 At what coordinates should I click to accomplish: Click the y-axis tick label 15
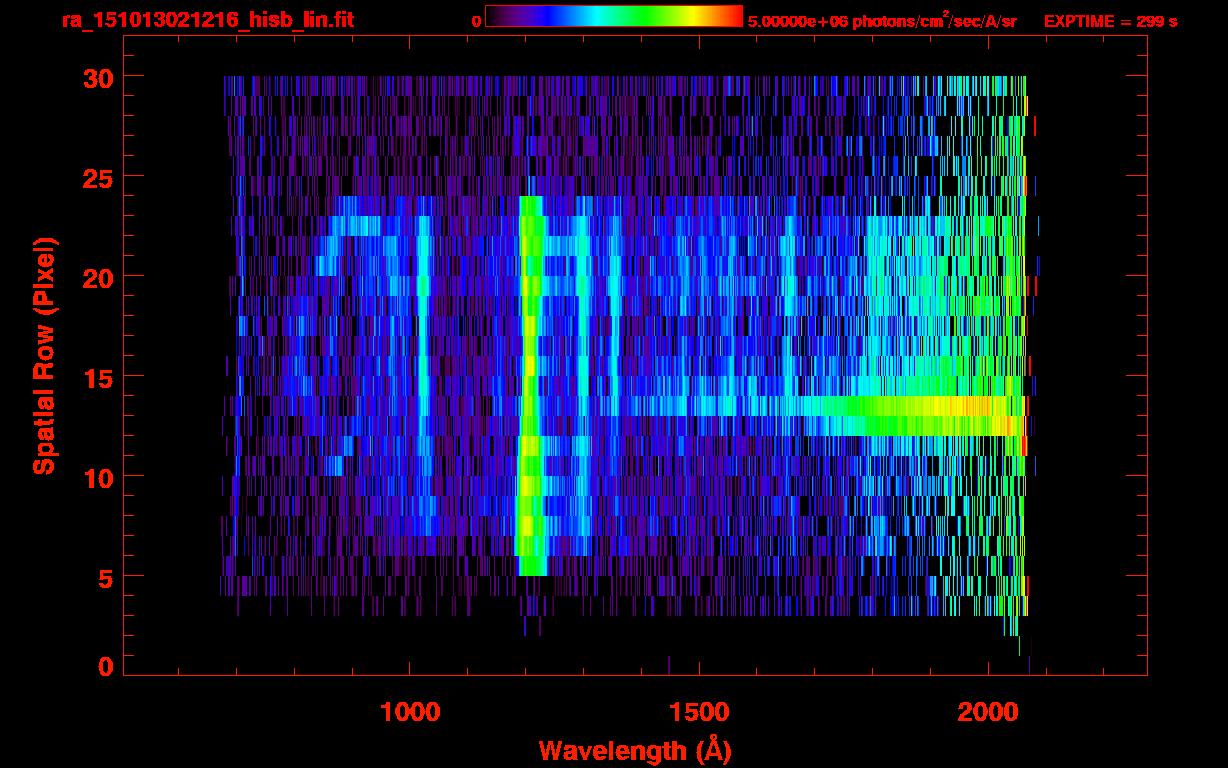97,377
